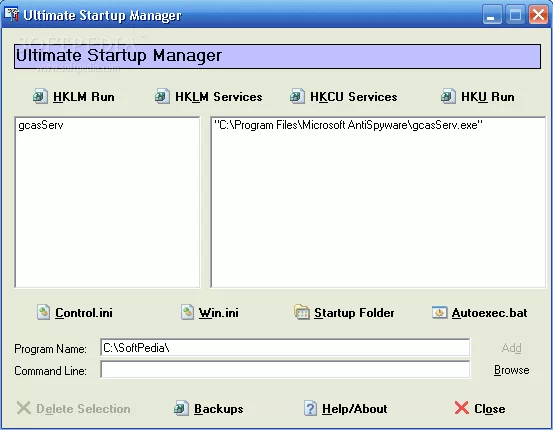Image resolution: width=553 pixels, height=430 pixels.
Task: Select the gcasServ entry in the list
Action: 41,125
